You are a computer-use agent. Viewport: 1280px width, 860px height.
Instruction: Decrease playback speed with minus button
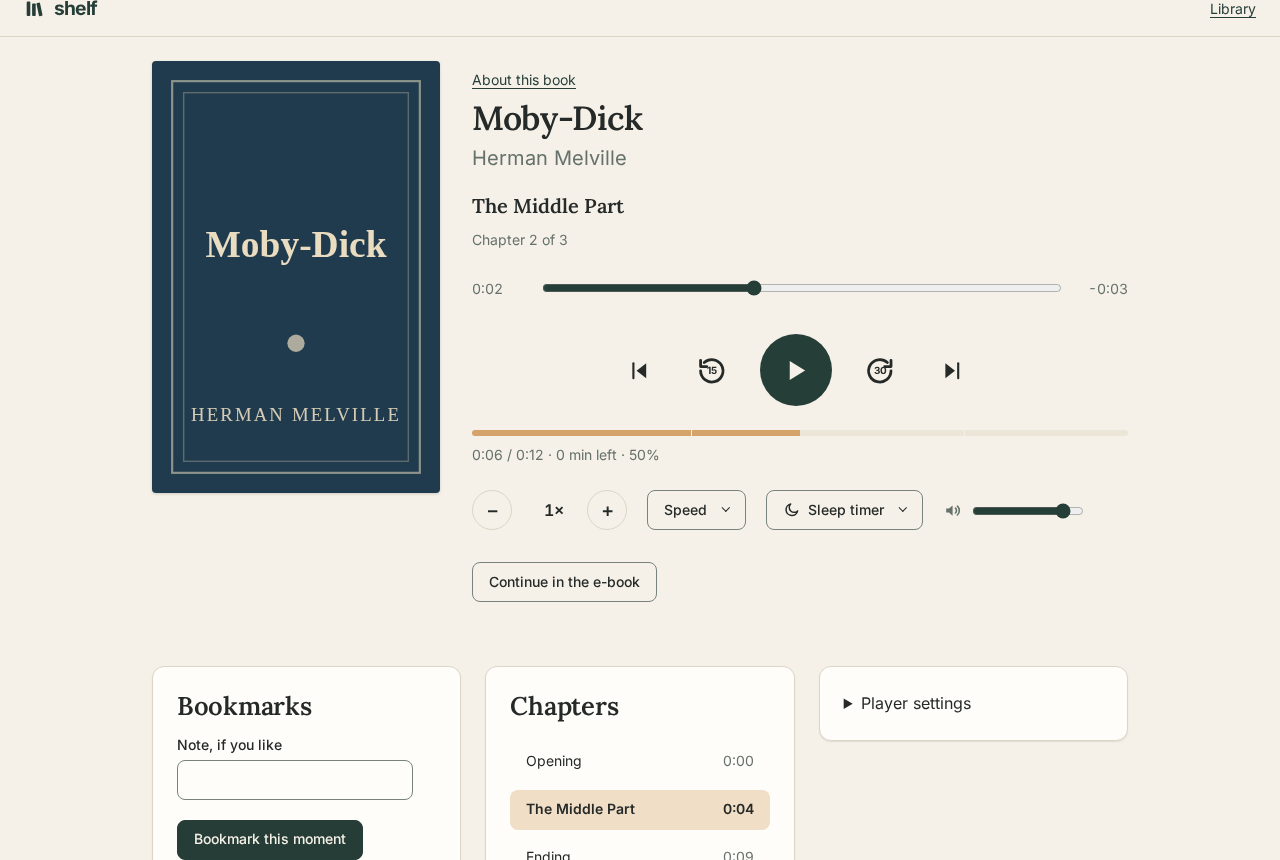[492, 510]
